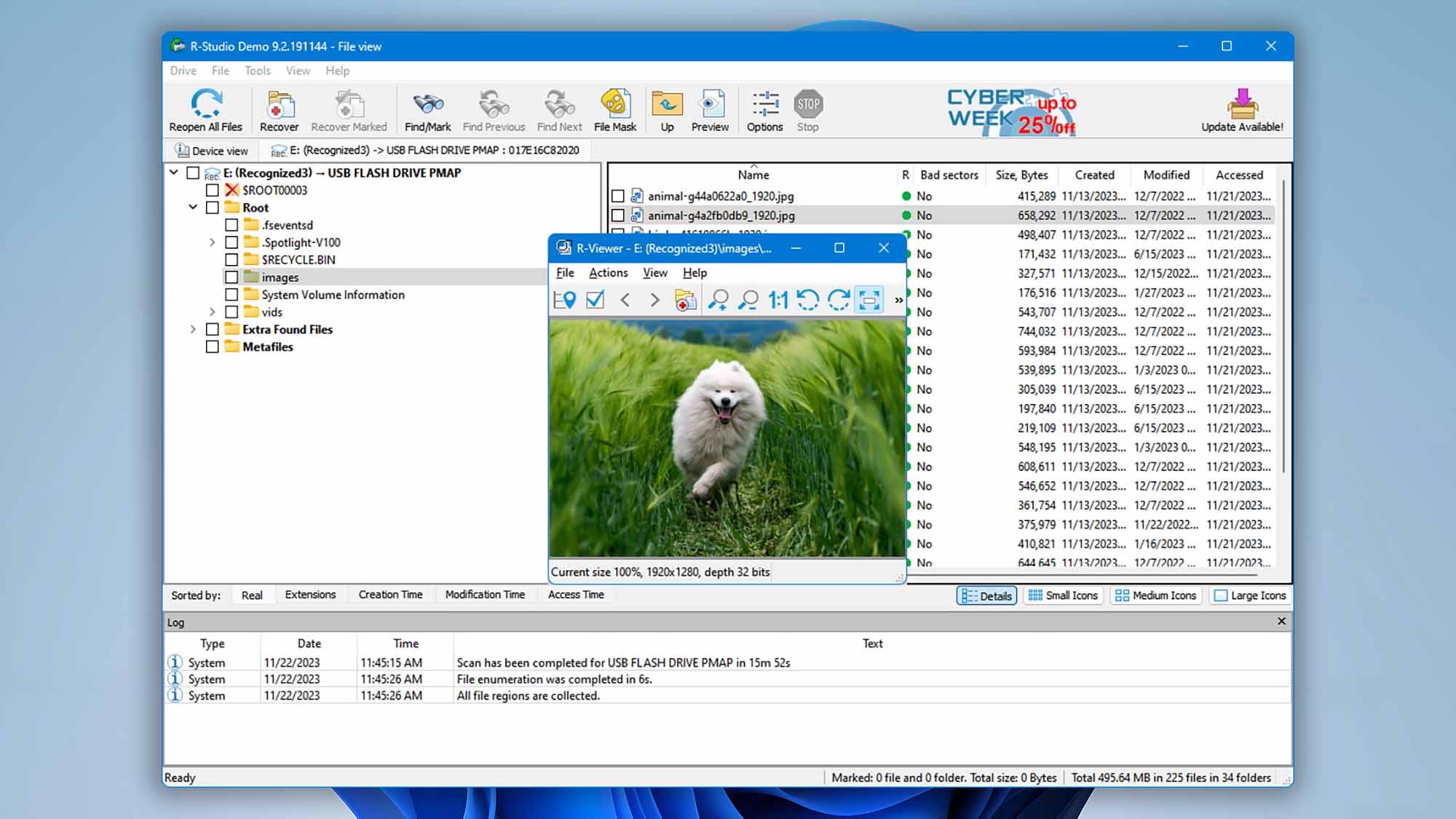Collapse the Root folder tree branch
The width and height of the screenshot is (1456, 819).
pyautogui.click(x=191, y=207)
